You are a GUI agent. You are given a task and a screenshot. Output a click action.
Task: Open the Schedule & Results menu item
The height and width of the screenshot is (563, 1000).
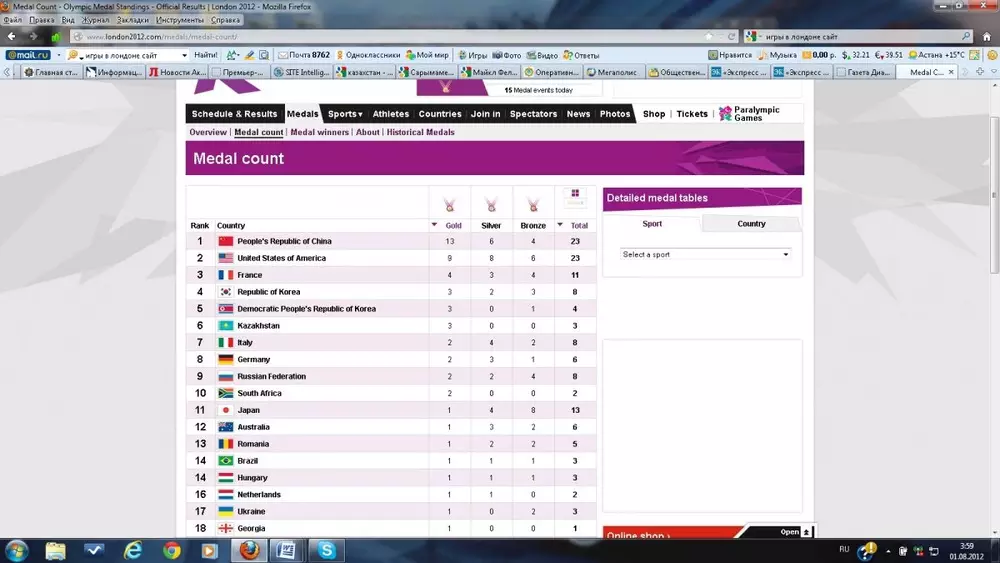[234, 114]
